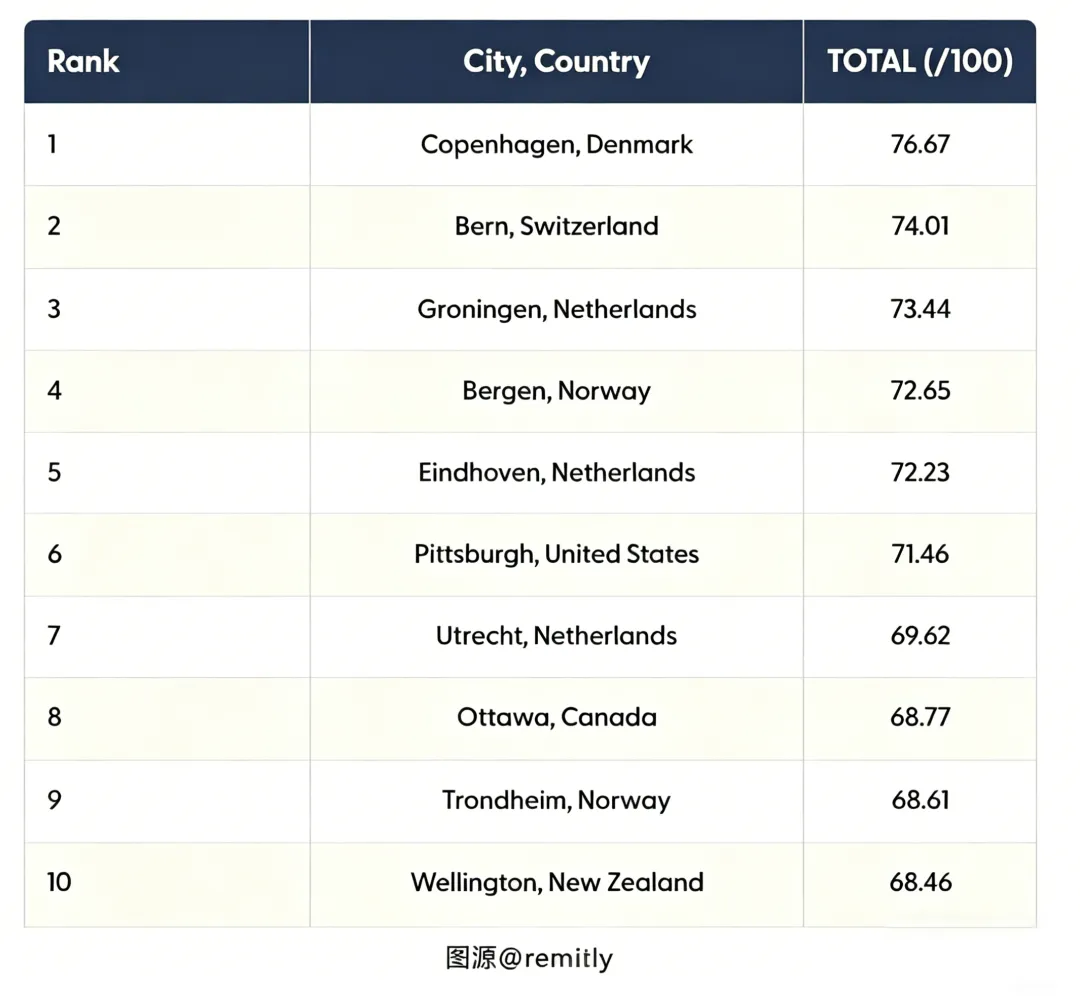Click the score 74.01
This screenshot has height=998, width=1080.
(x=919, y=226)
